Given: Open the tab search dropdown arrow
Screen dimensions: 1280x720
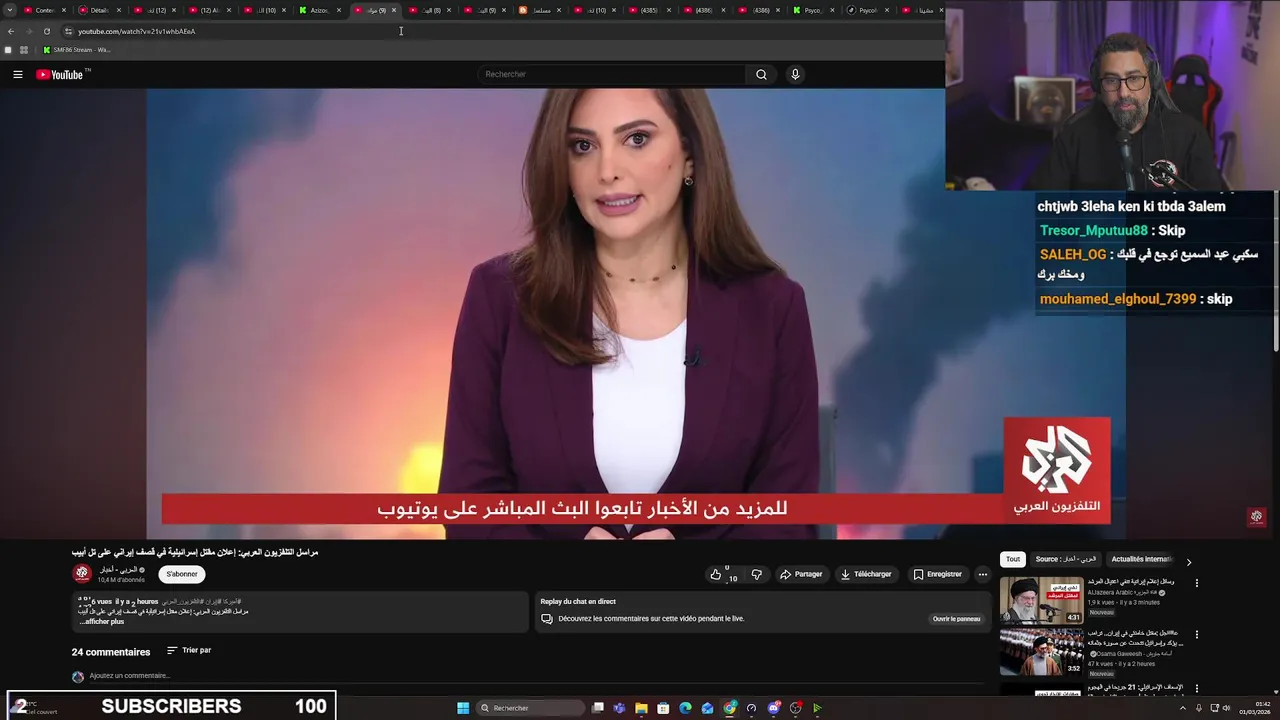Looking at the screenshot, I should (x=10, y=10).
